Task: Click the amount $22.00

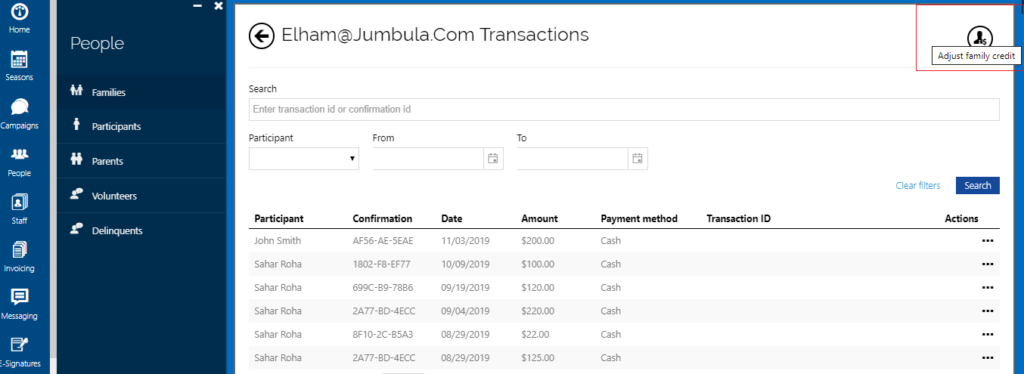Action: tap(536, 334)
